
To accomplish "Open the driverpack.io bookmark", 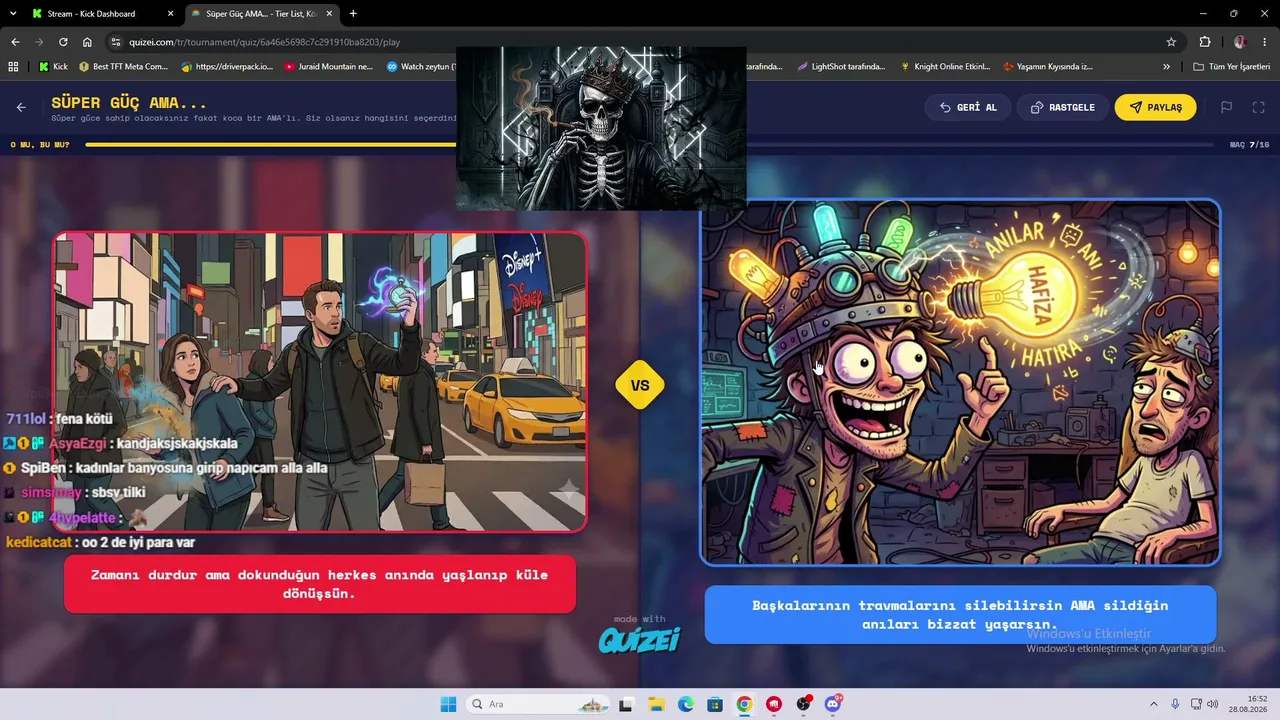I will click(x=227, y=67).
